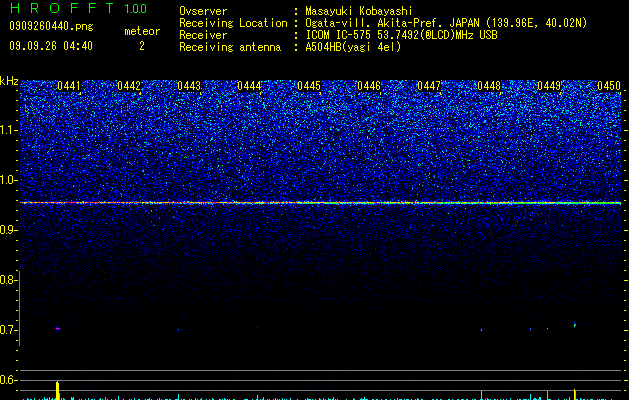Select the HROFFT 1.0.0 title text

click(x=78, y=8)
